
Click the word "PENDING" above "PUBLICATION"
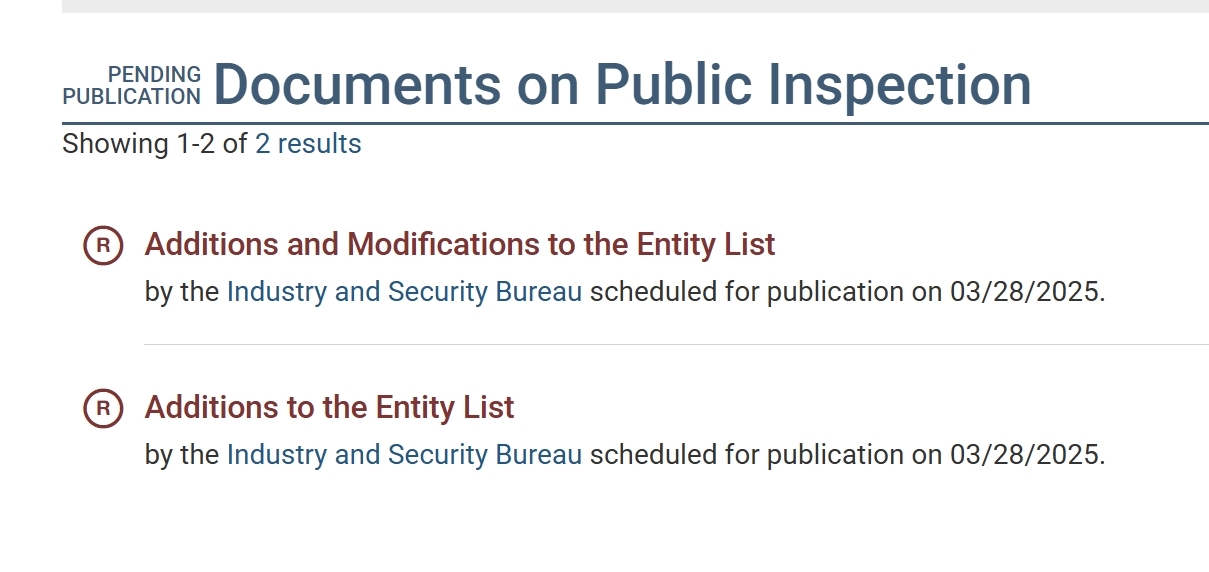click(x=154, y=75)
